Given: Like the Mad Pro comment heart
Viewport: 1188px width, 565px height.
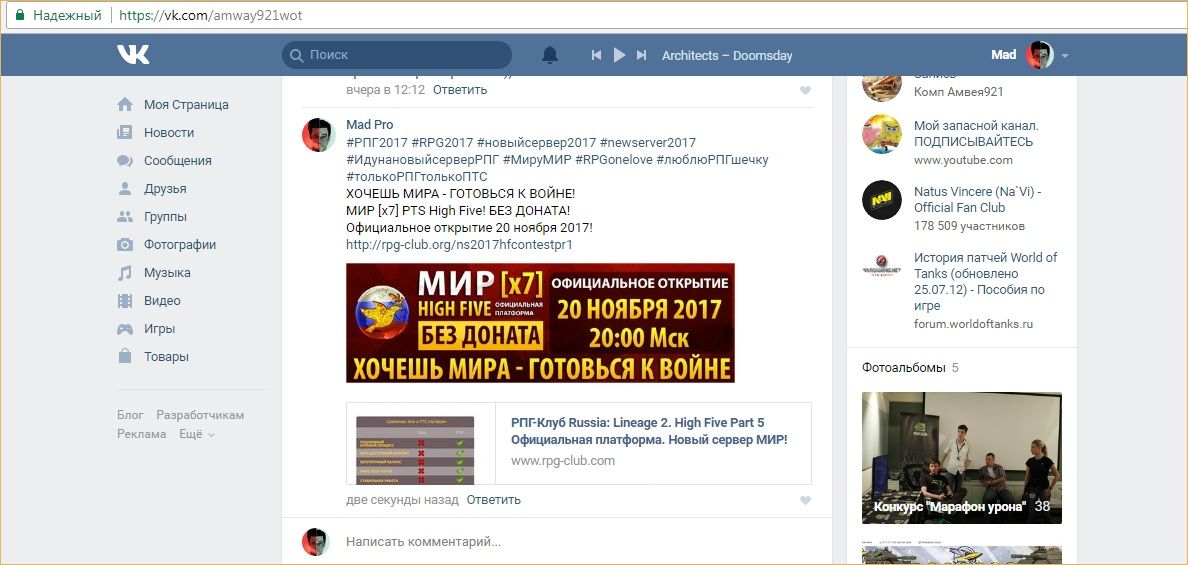Looking at the screenshot, I should (805, 501).
